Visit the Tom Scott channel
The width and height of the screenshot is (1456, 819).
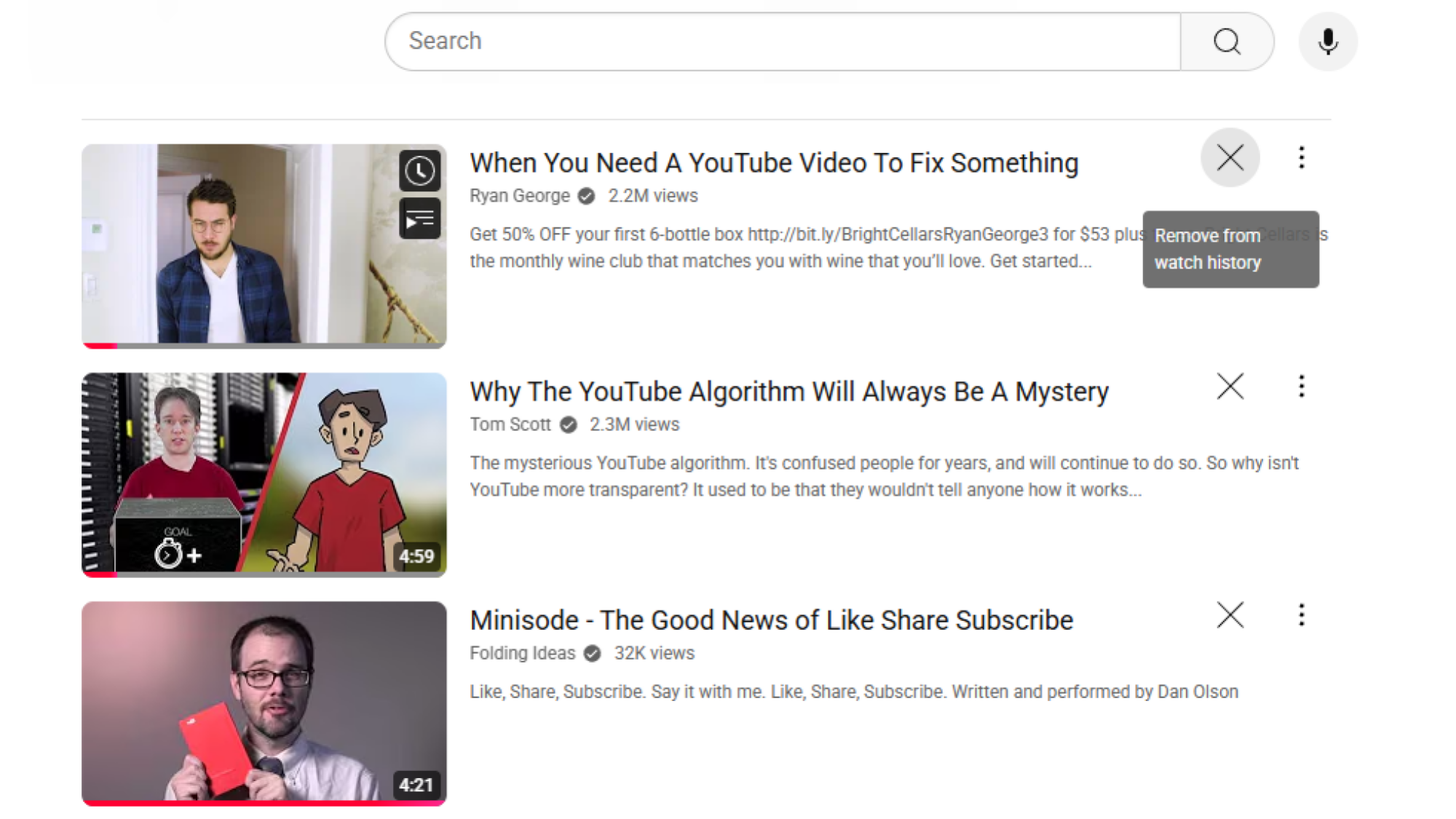[510, 424]
